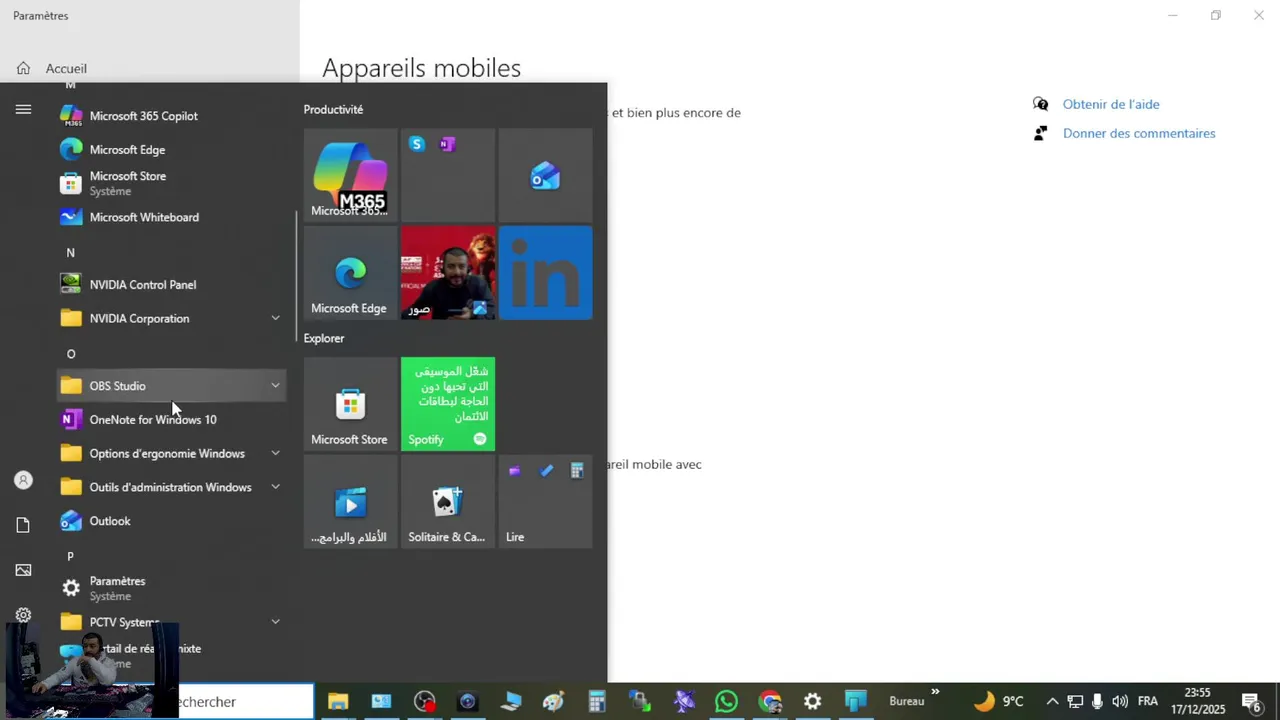Open Settings gear in the taskbar
1280x720 pixels.
pyautogui.click(x=813, y=702)
